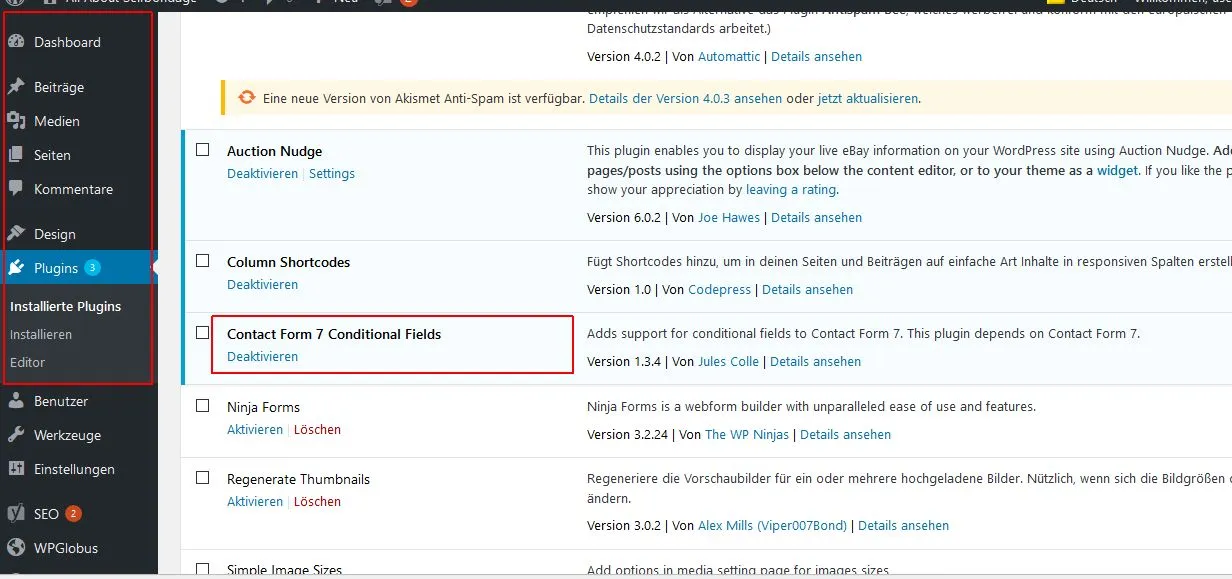Click the SEO Yoast icon
This screenshot has height=579, width=1232.
click(x=16, y=514)
